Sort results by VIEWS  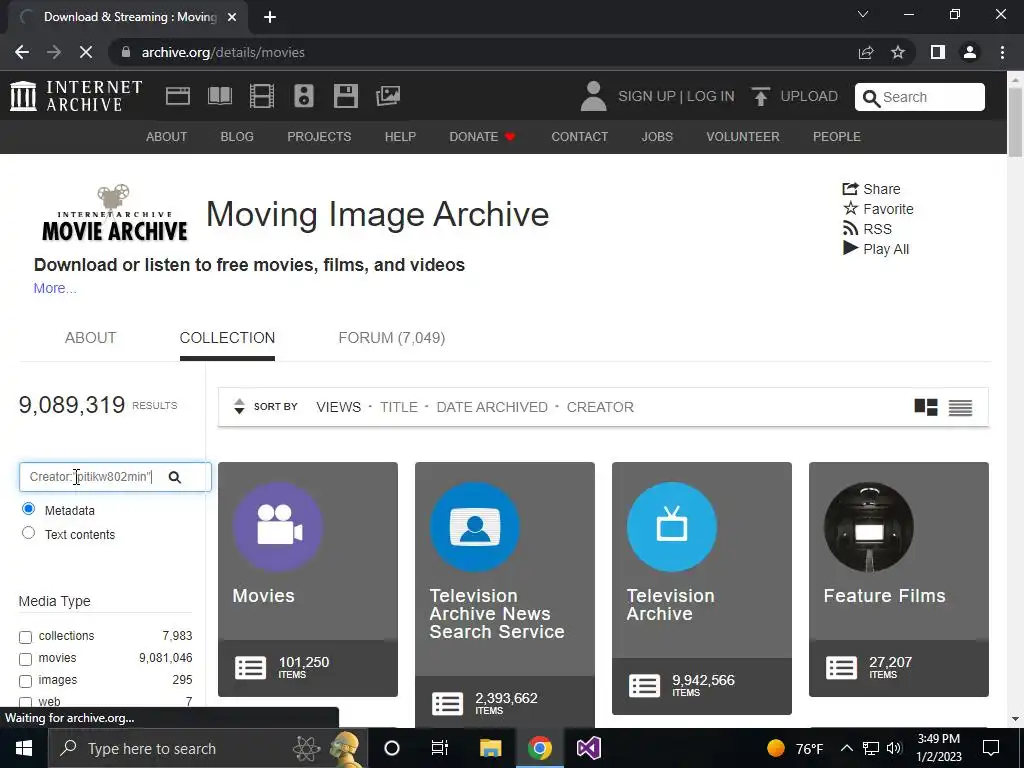(338, 407)
